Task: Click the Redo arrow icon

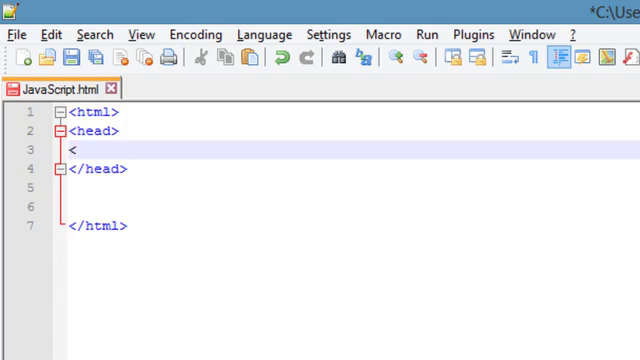Action: coord(306,57)
